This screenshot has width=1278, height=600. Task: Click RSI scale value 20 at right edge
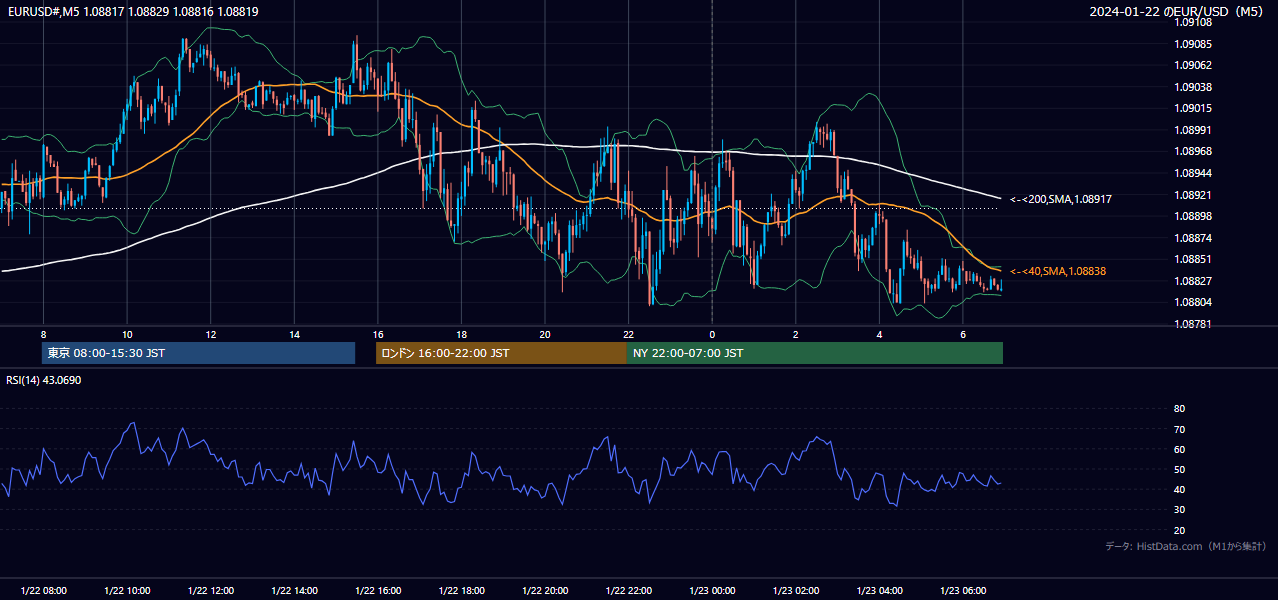(1180, 530)
